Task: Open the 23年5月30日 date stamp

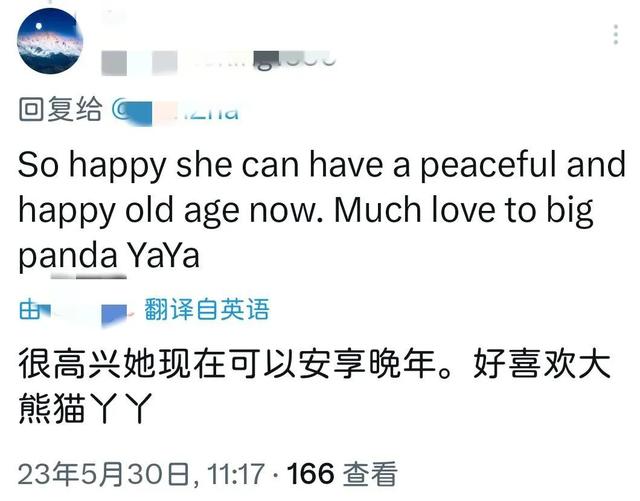Action: pos(104,474)
